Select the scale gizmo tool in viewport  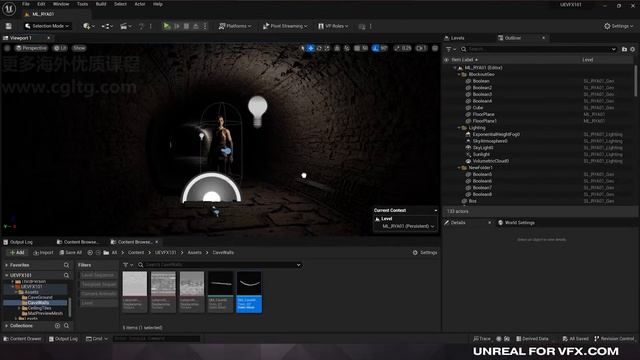coord(327,48)
